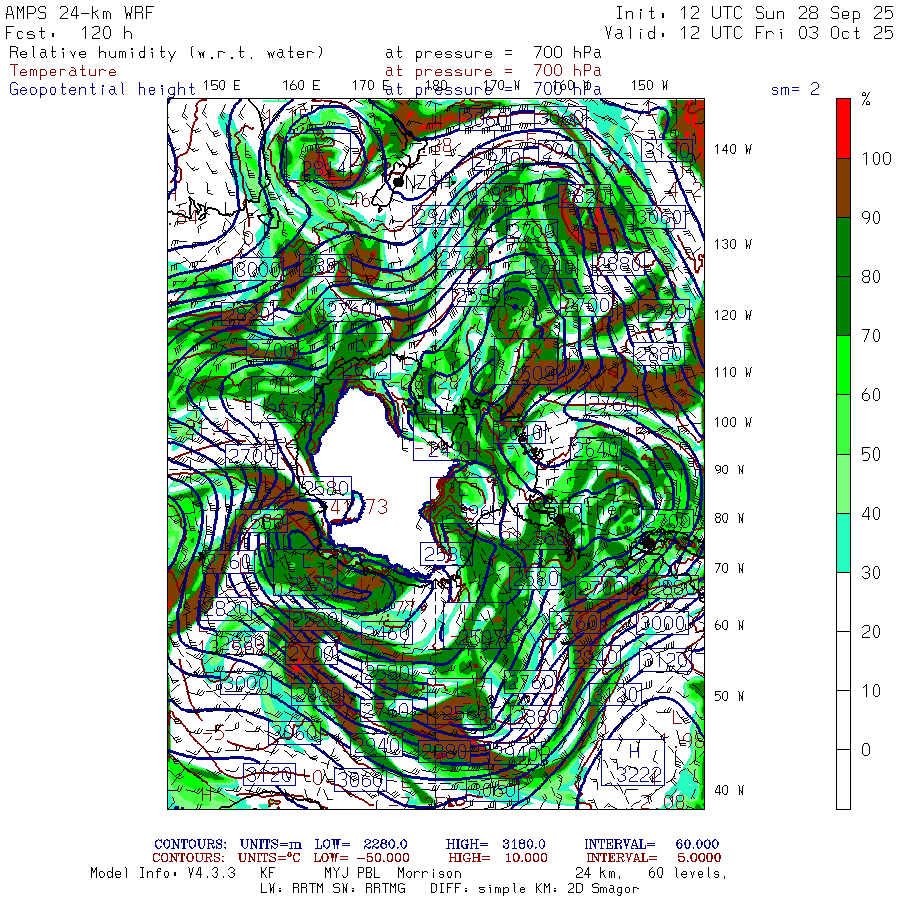
Task: Click the 2814 low center label box
Action: click(x=318, y=156)
